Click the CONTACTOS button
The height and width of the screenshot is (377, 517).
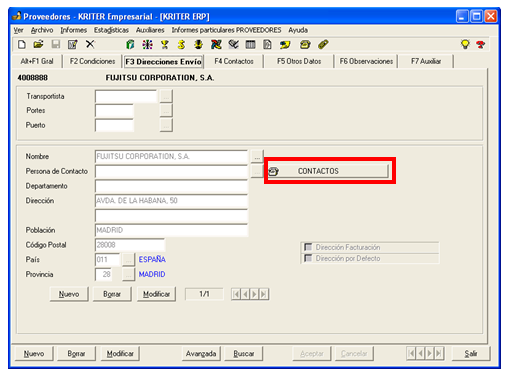click(x=328, y=171)
